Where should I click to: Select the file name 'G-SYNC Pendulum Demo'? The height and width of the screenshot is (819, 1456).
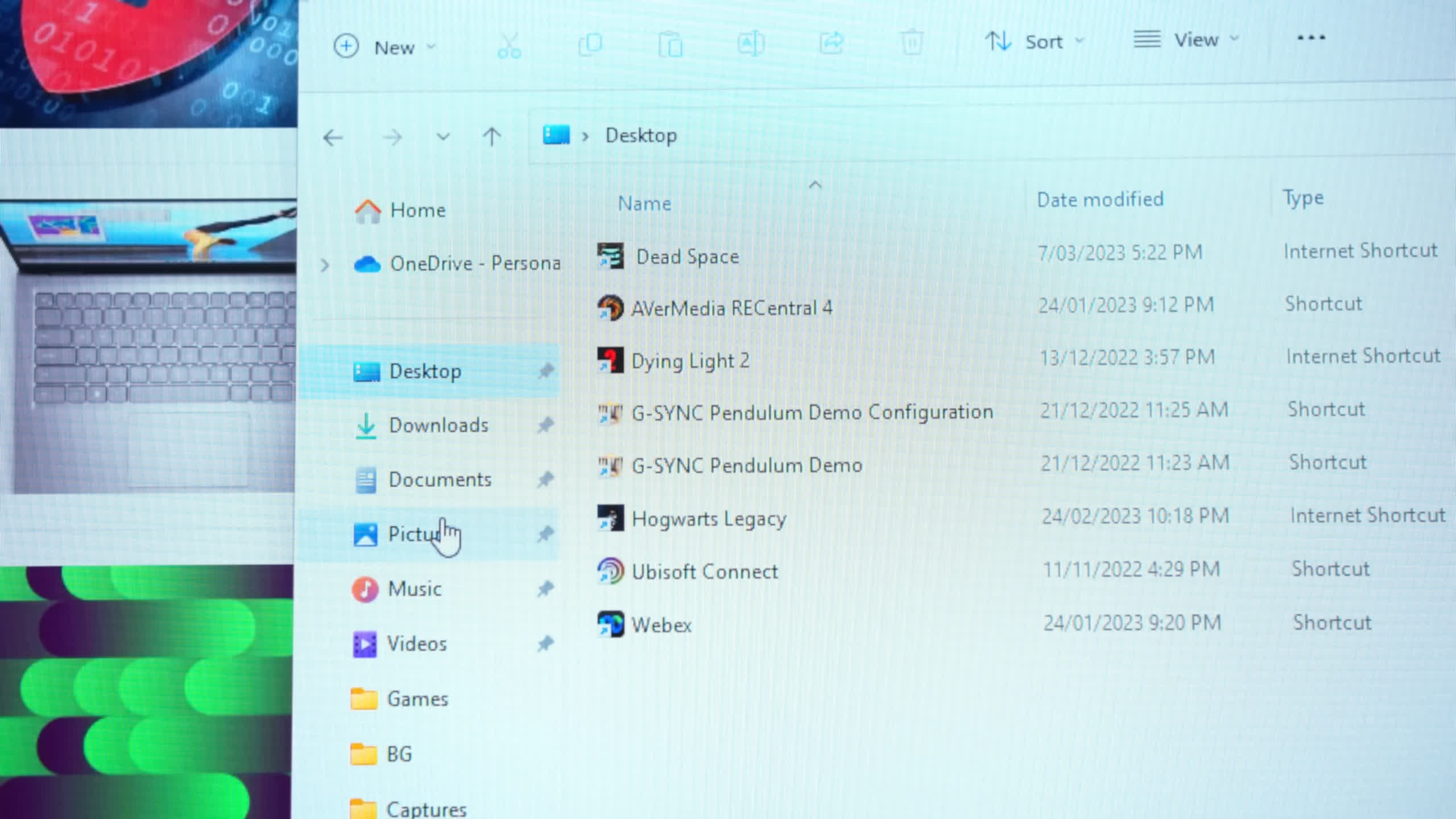coord(747,466)
